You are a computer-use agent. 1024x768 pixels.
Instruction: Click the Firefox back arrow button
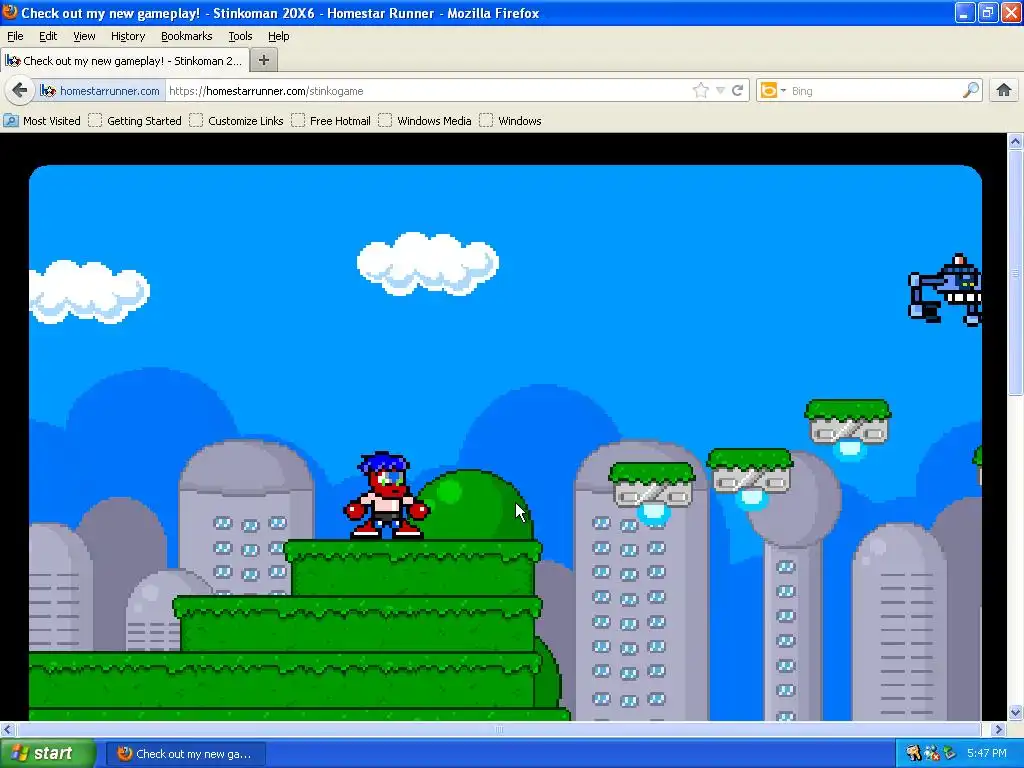point(19,90)
